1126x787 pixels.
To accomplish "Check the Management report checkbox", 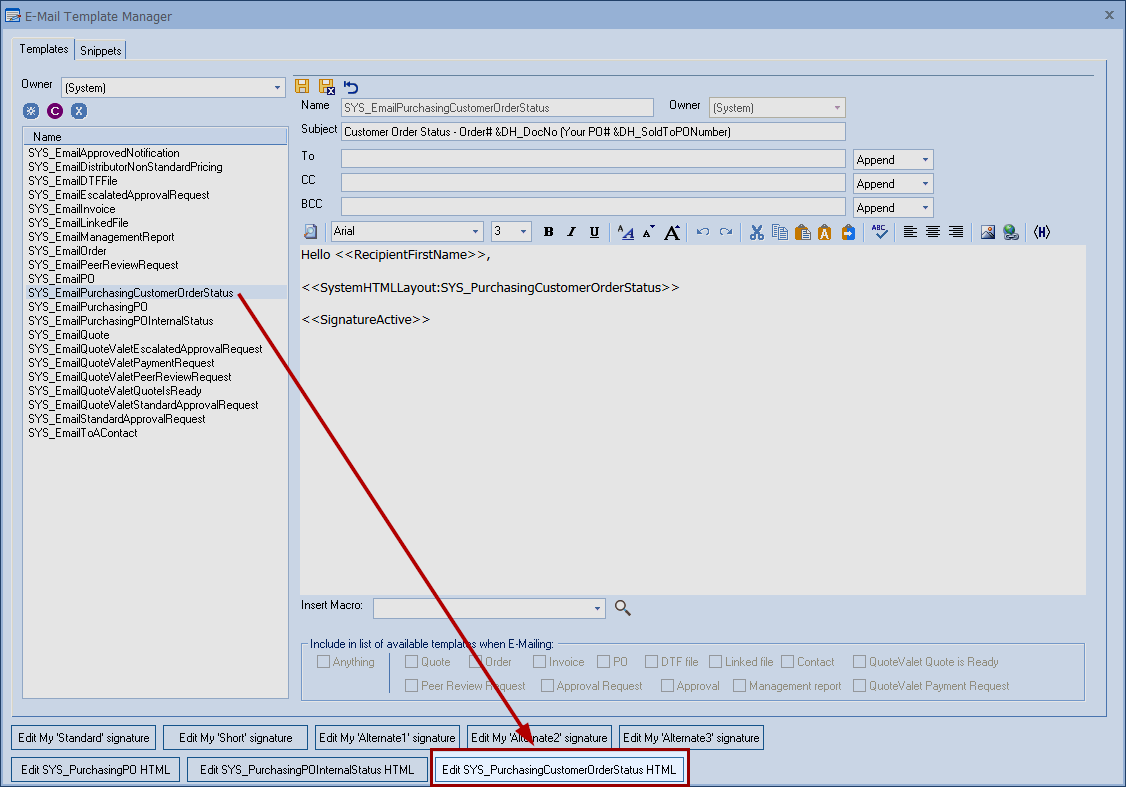I will pos(740,686).
